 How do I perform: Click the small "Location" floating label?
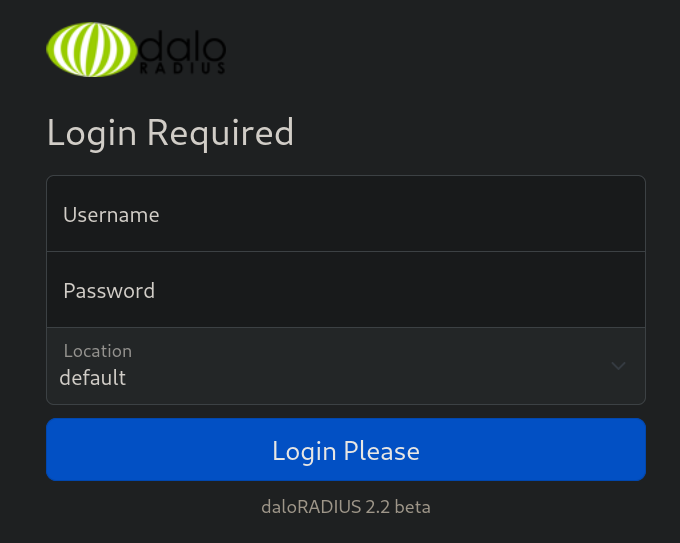(x=98, y=351)
